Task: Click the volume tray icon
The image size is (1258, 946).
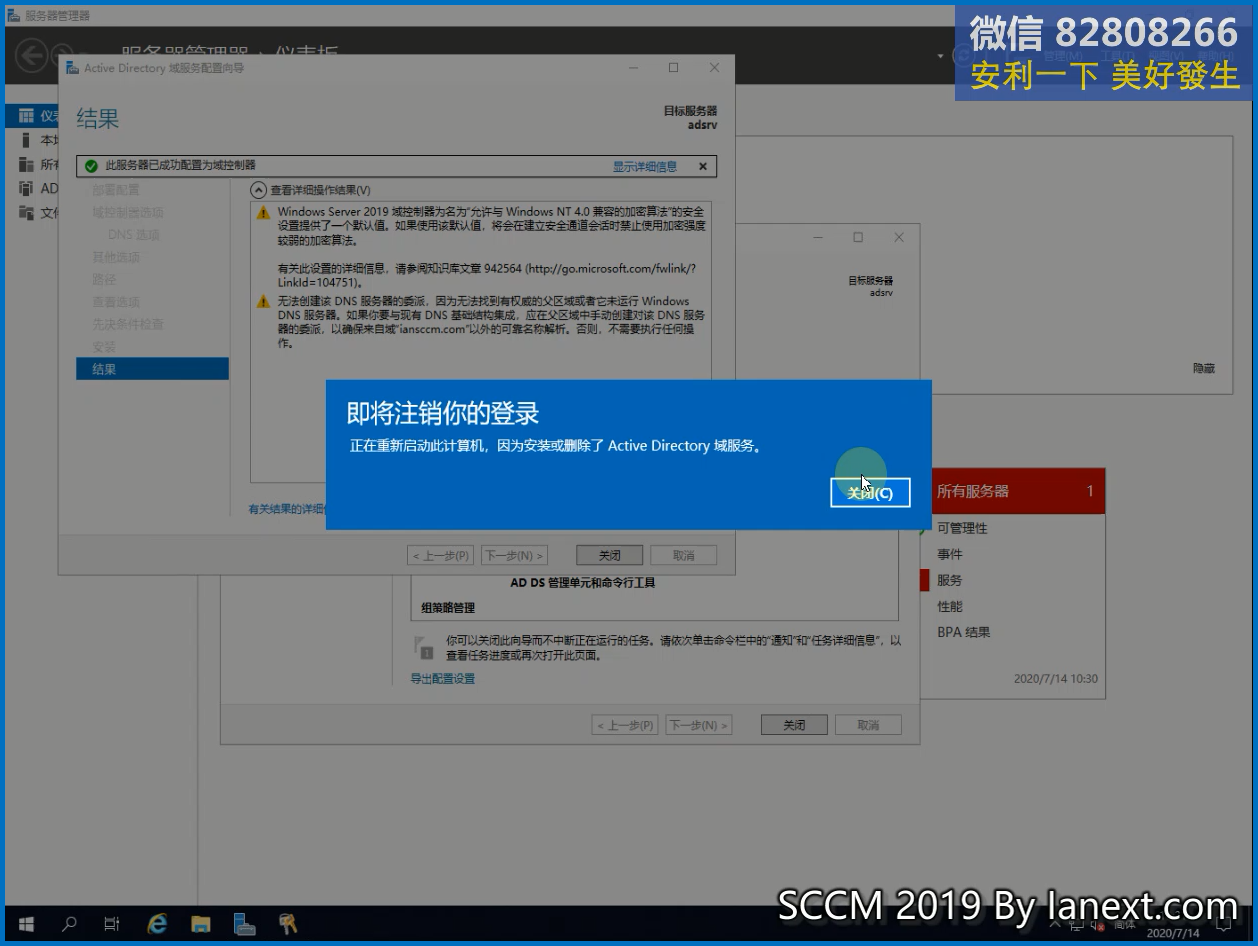Action: [x=1097, y=927]
